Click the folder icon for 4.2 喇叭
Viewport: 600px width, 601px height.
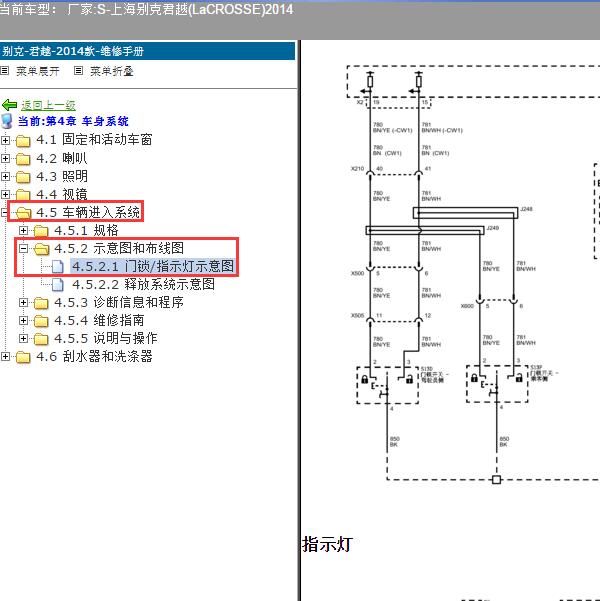coord(23,159)
